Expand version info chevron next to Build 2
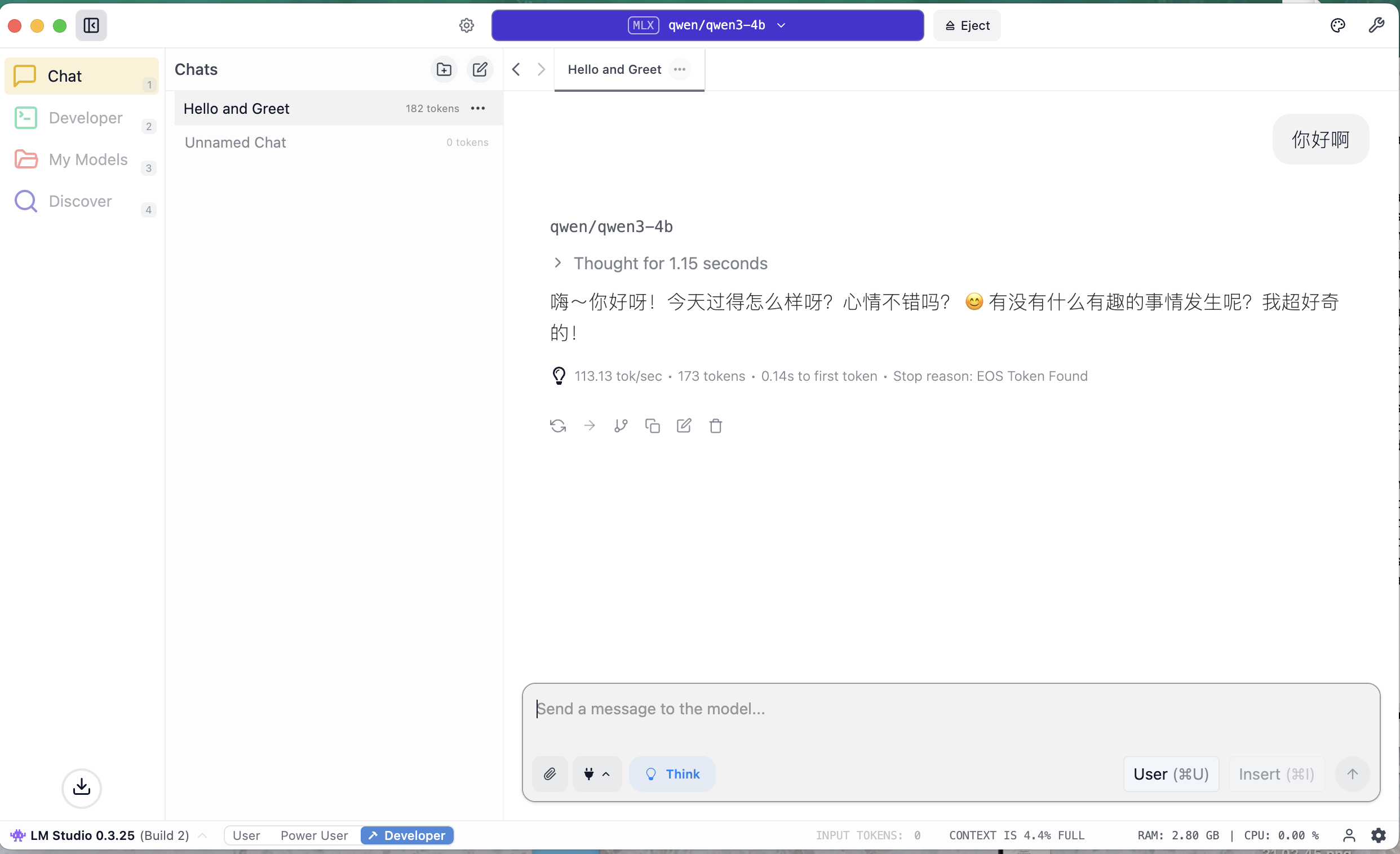The width and height of the screenshot is (1400, 854). tap(202, 835)
